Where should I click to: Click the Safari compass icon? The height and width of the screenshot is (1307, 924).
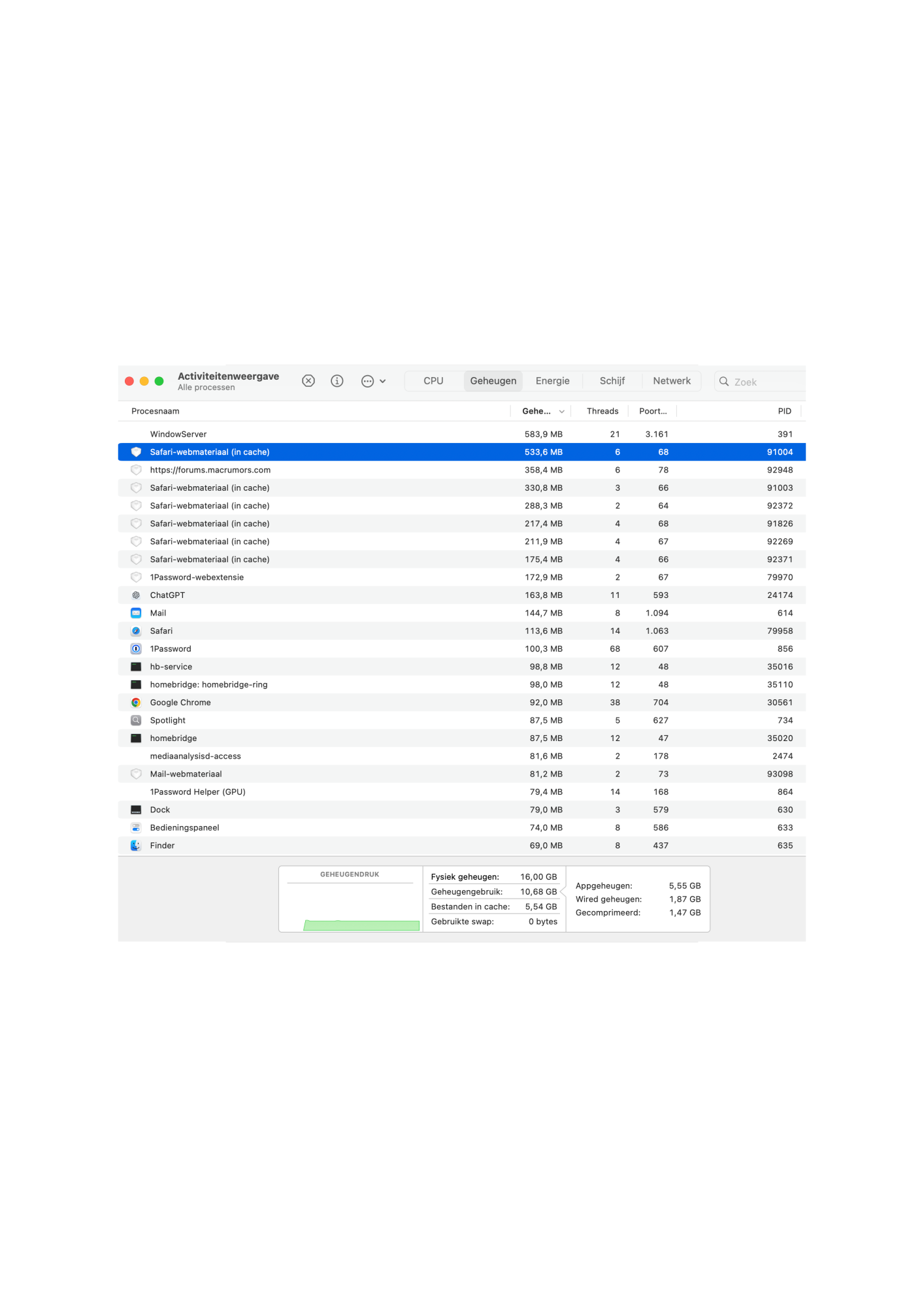136,631
